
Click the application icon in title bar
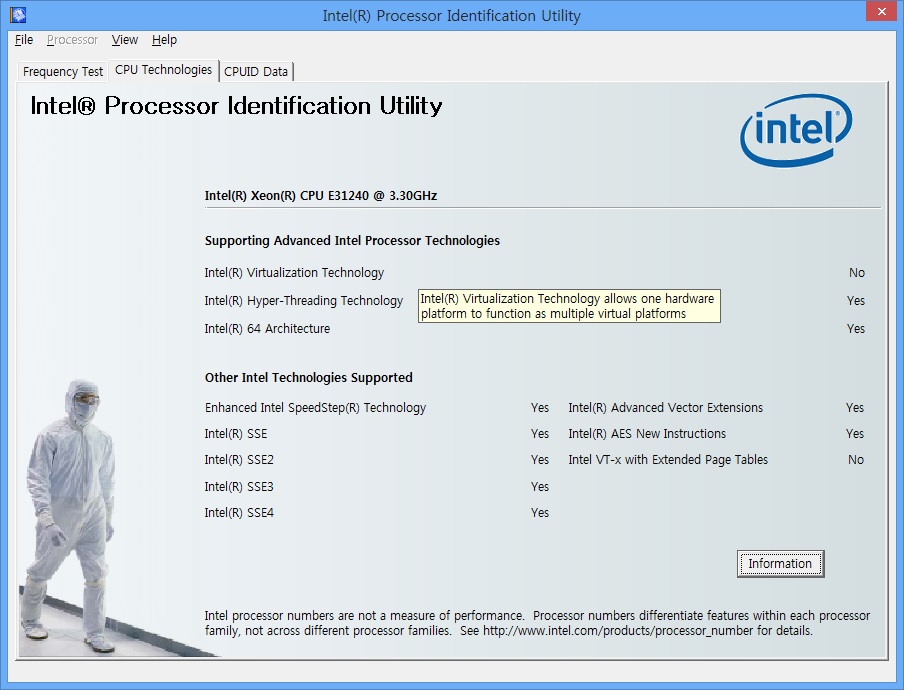click(x=18, y=14)
